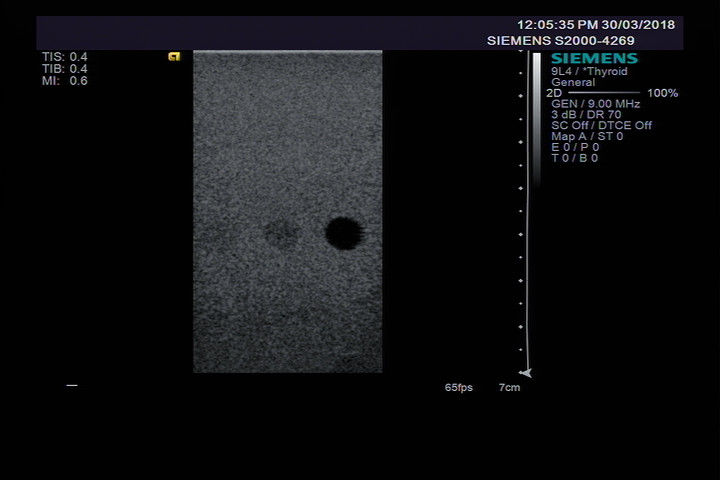Click the 7cm depth label

[509, 387]
